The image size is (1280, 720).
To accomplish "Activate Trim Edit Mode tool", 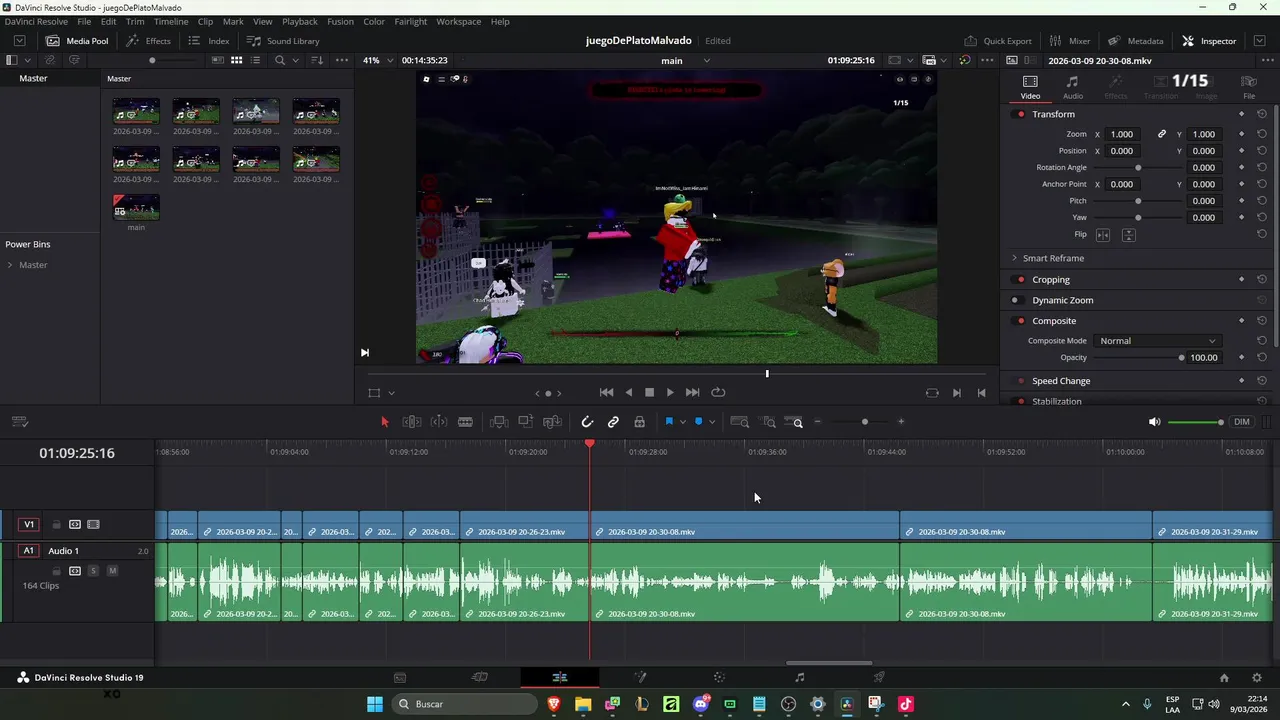I will click(411, 422).
